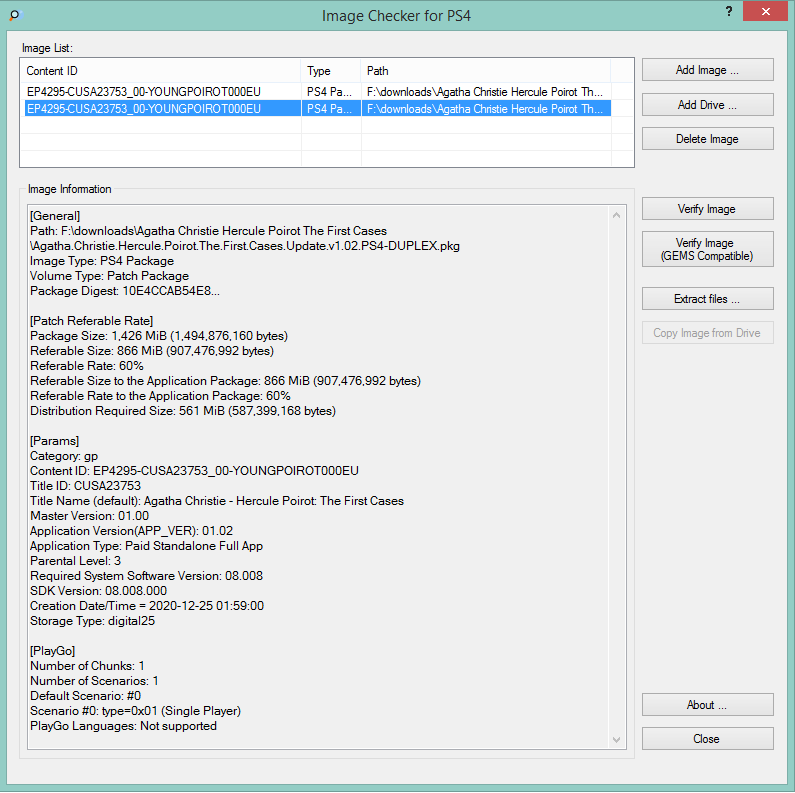Click the Image Type: PS4 Package line
The width and height of the screenshot is (795, 793).
coord(102,261)
